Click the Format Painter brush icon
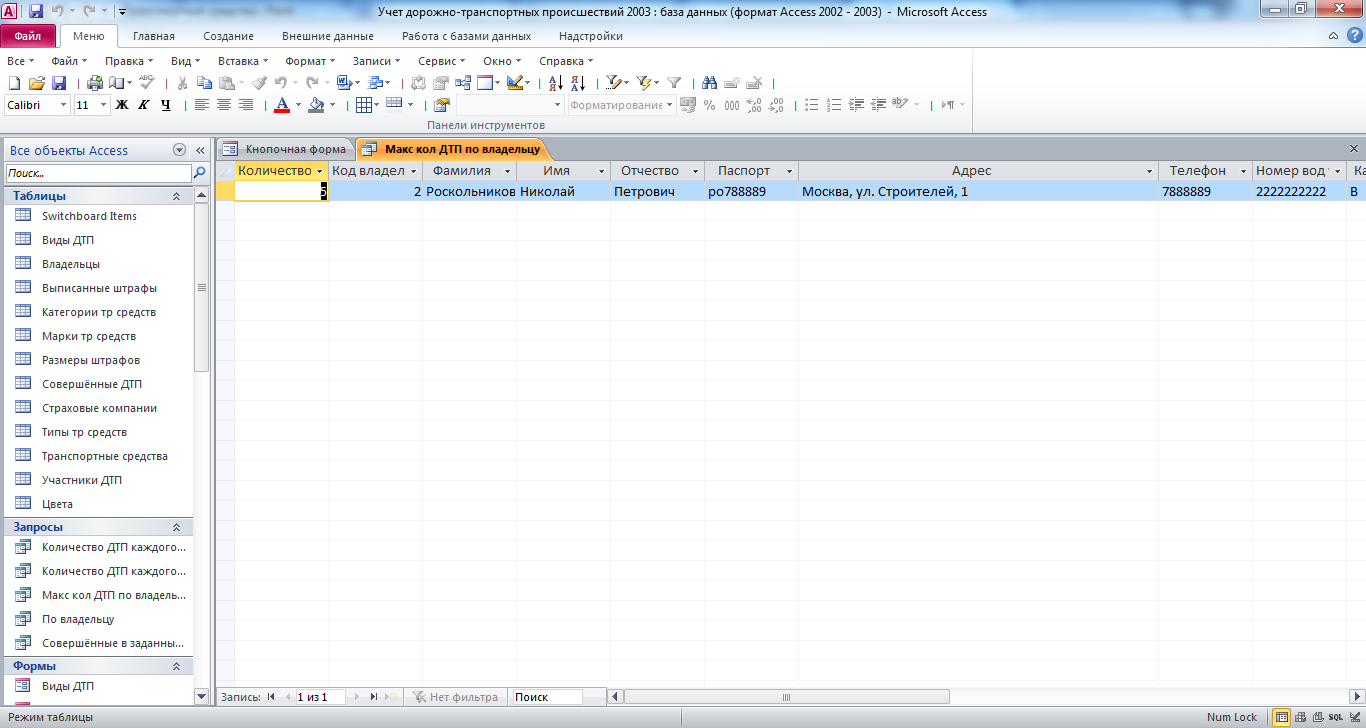The width and height of the screenshot is (1366, 728). (x=258, y=83)
